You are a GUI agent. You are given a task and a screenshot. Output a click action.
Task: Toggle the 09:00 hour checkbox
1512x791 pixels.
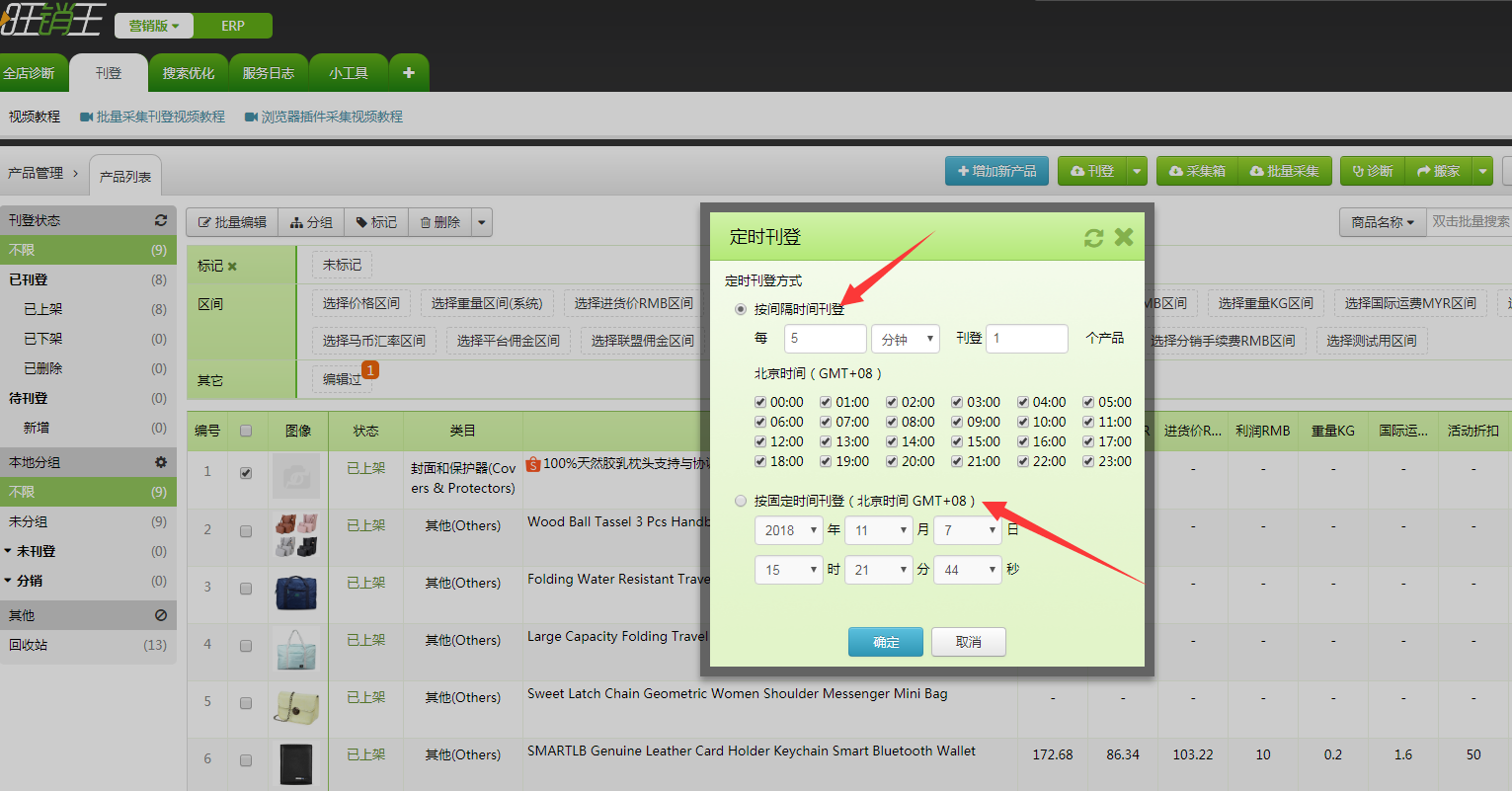pyautogui.click(x=957, y=422)
